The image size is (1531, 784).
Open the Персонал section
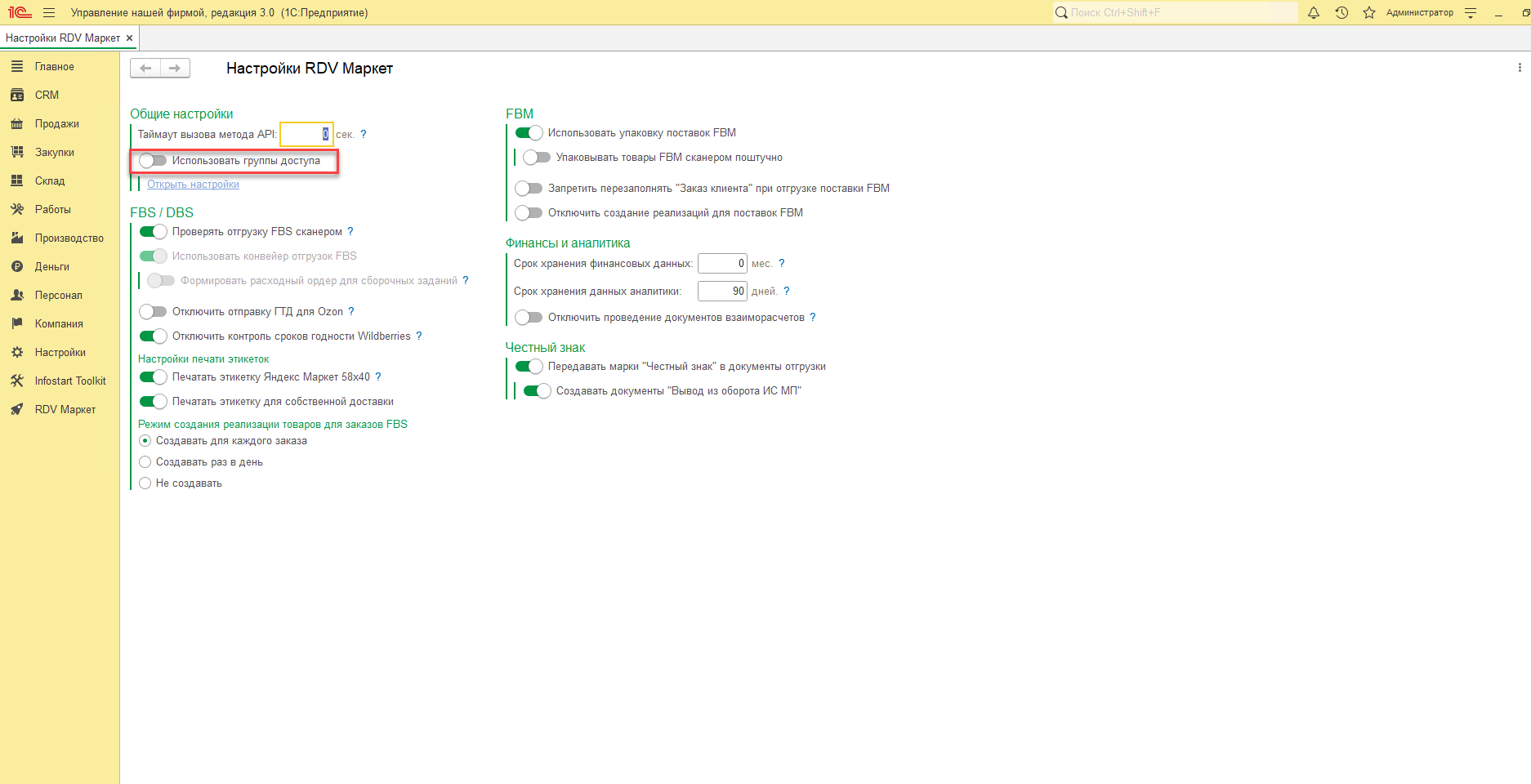60,295
